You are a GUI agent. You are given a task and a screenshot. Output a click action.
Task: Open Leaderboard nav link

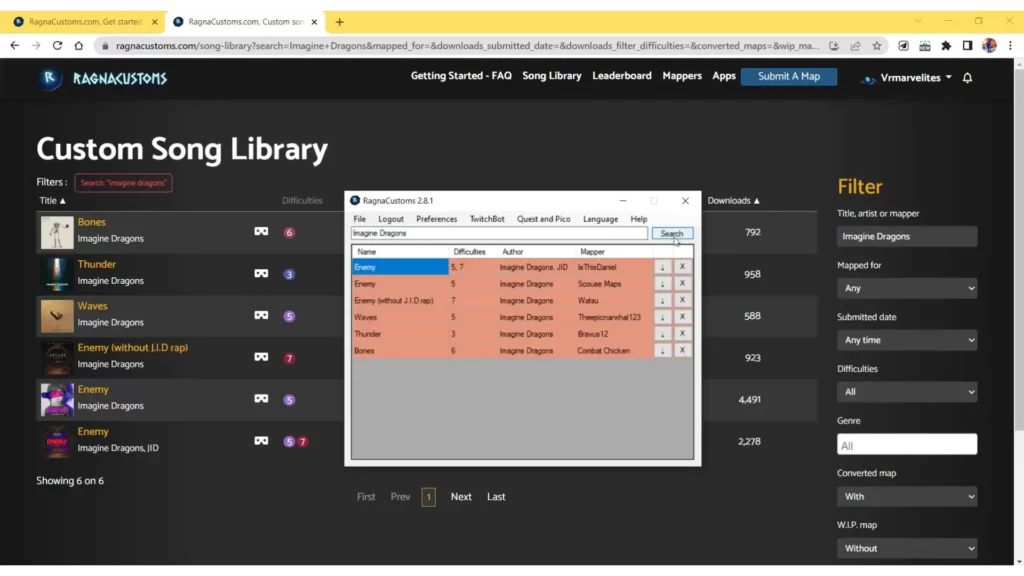[x=622, y=76]
